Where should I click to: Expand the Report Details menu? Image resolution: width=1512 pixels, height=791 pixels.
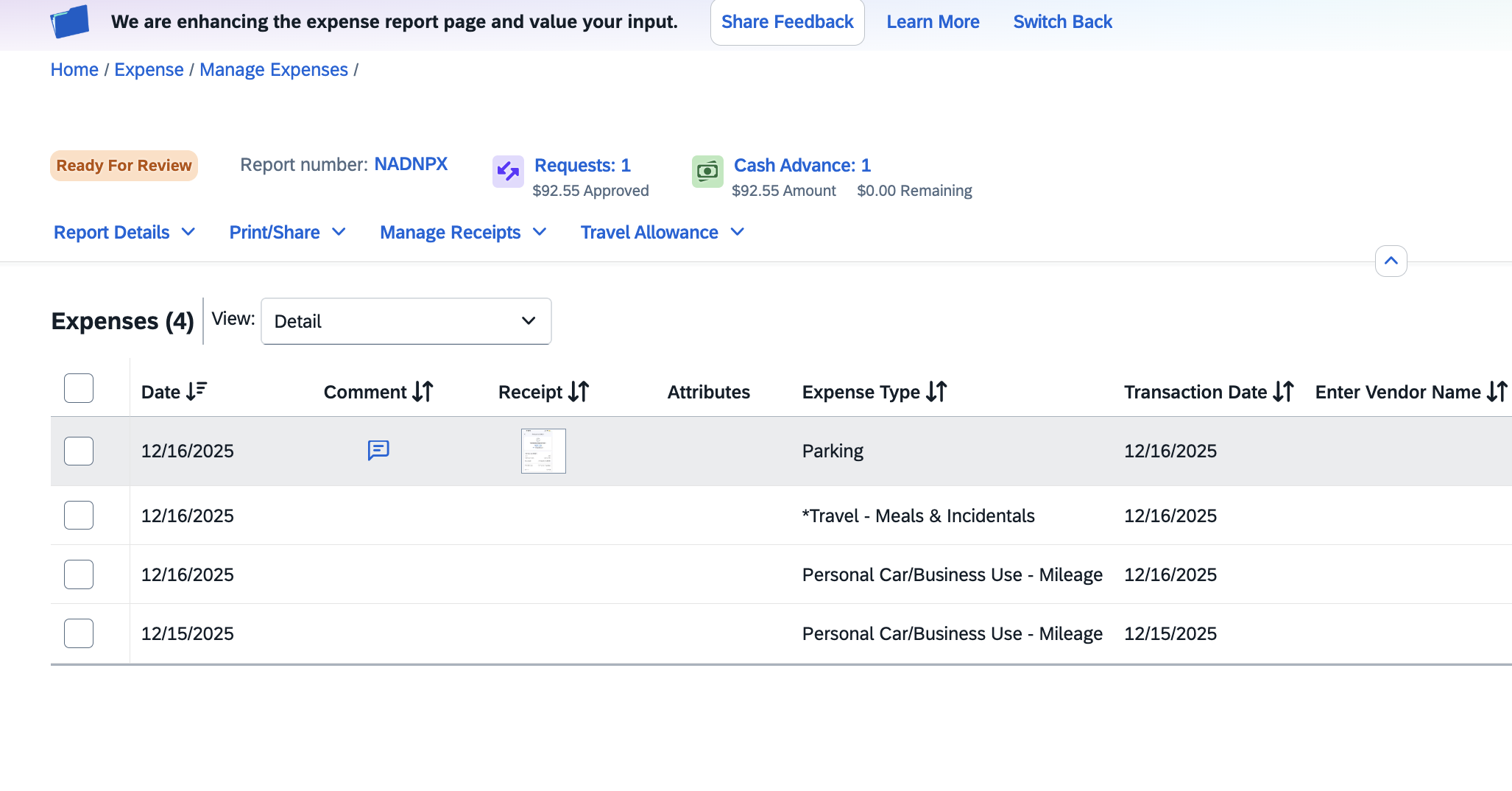tap(124, 232)
